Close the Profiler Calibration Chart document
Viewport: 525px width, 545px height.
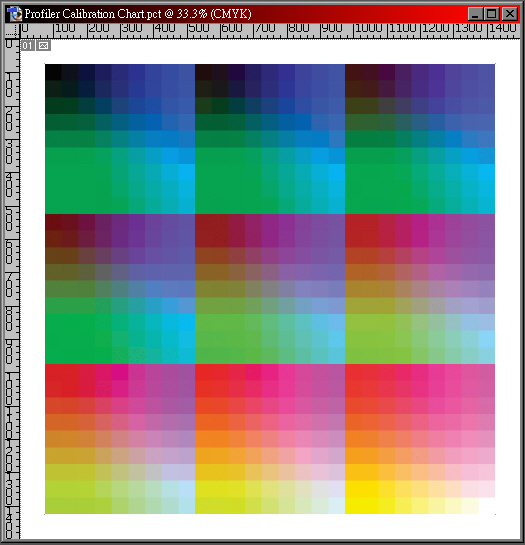point(510,14)
